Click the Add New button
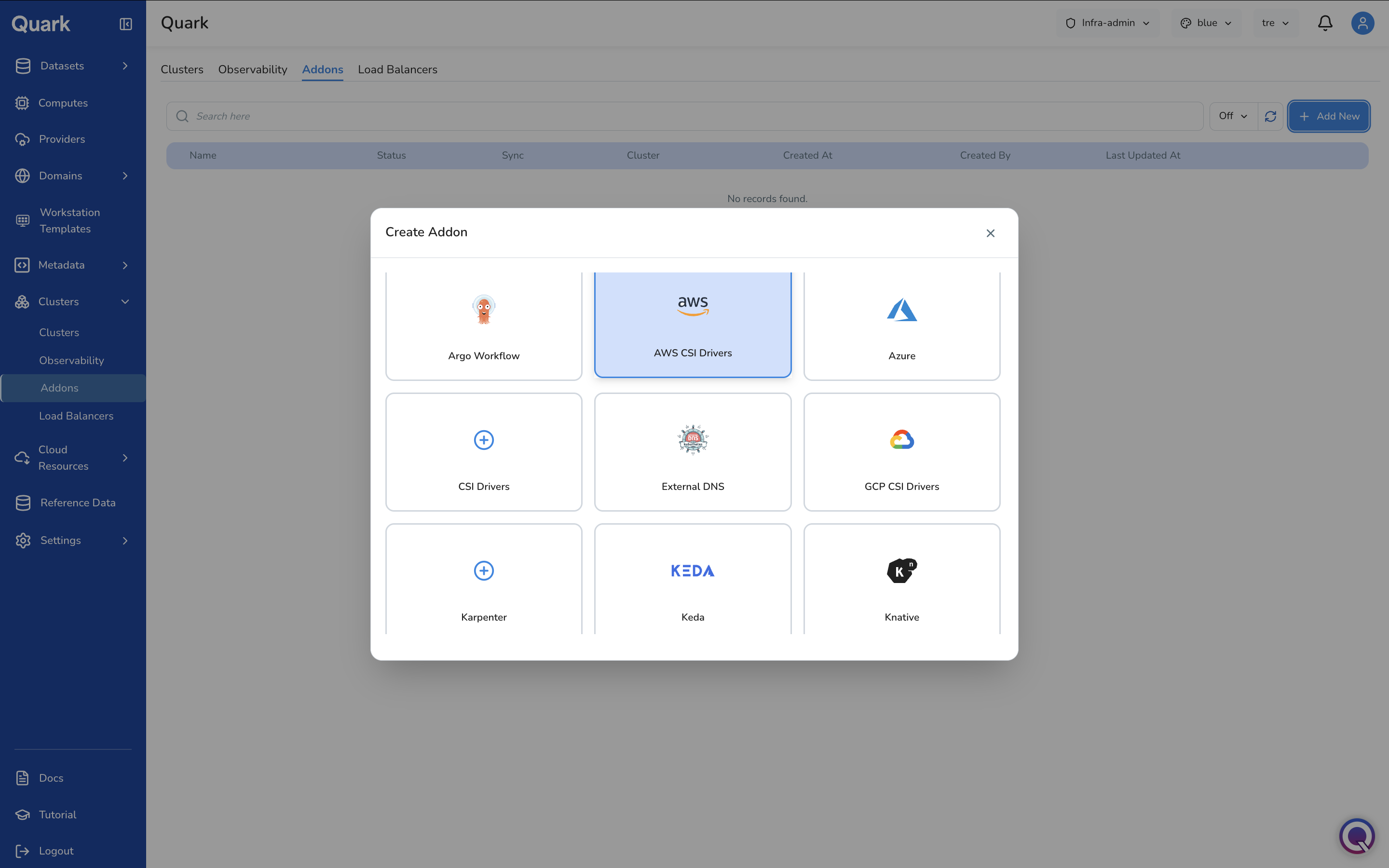Screen dimensions: 1389x868 (1329, 116)
